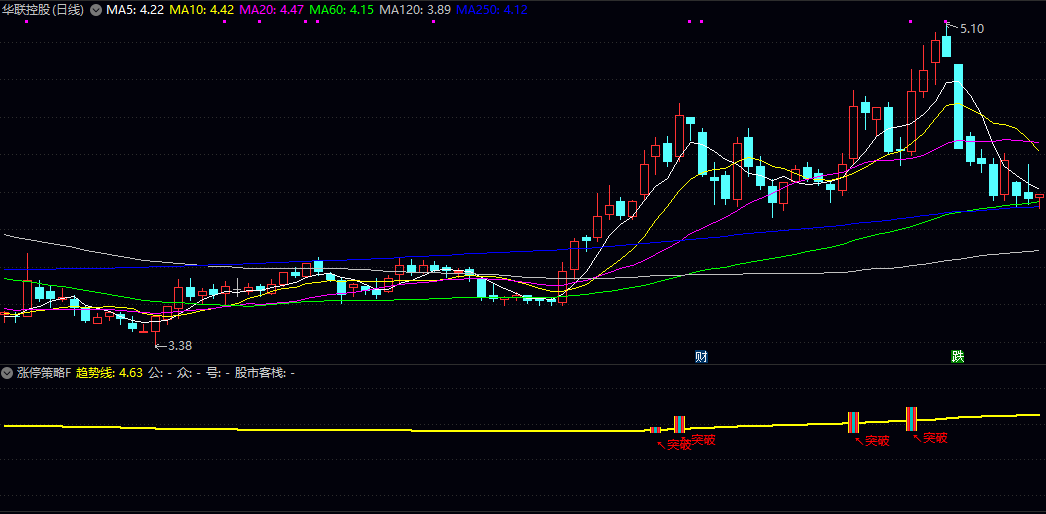Click the smallest striped signal bar on trend line
Image resolution: width=1046 pixels, height=514 pixels.
655,430
